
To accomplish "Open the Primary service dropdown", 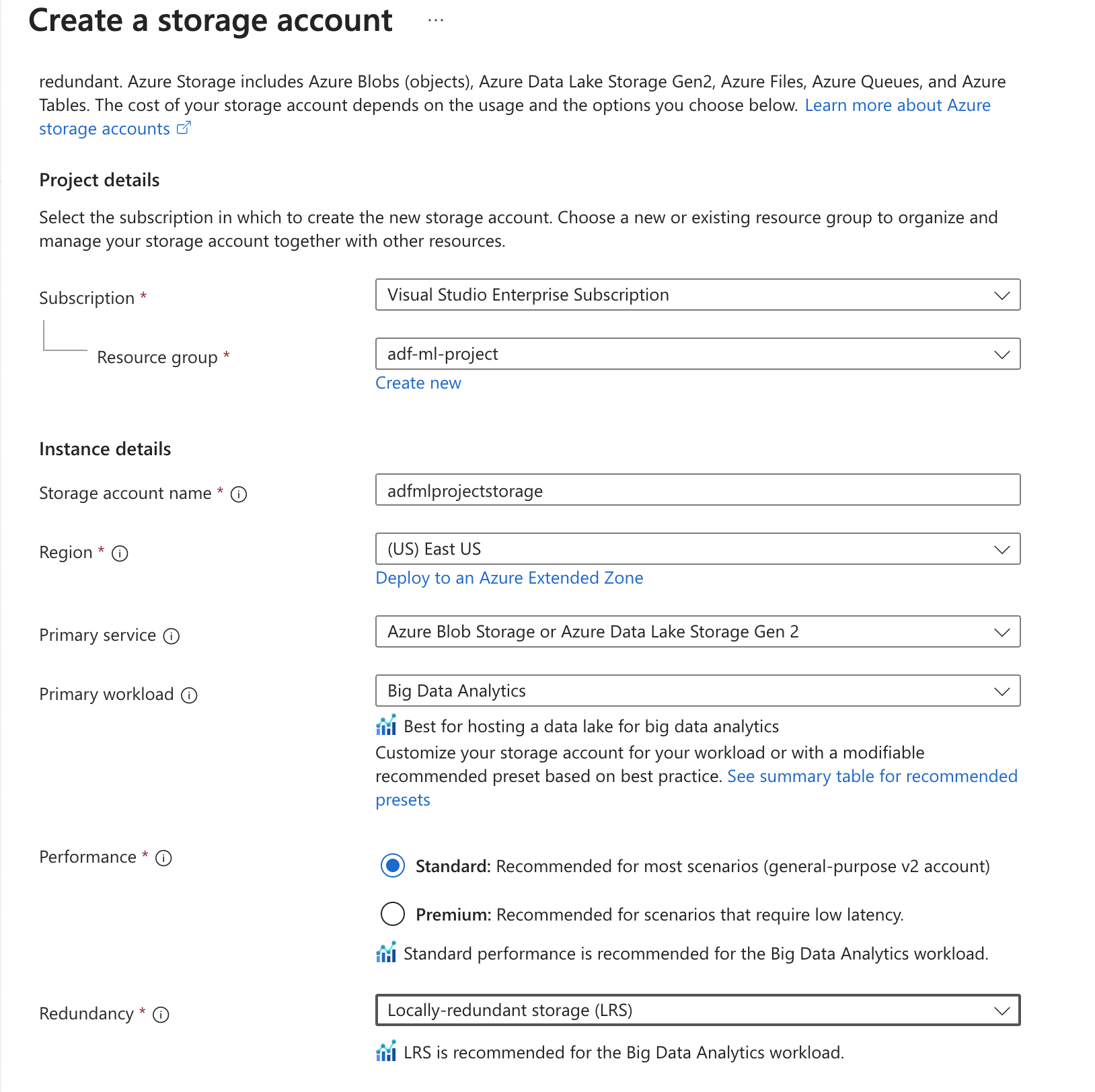I will click(x=697, y=631).
